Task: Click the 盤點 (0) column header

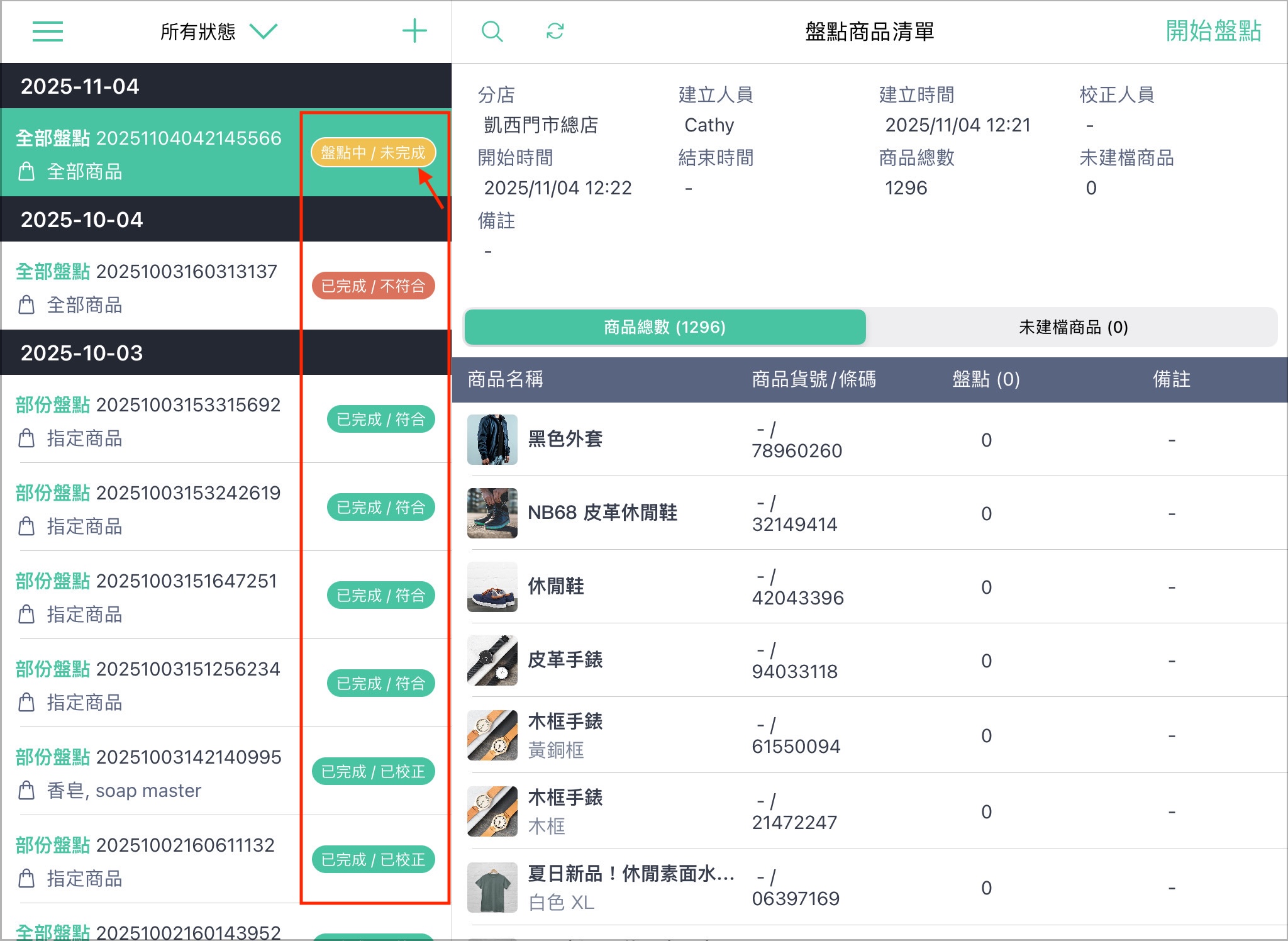Action: click(986, 379)
